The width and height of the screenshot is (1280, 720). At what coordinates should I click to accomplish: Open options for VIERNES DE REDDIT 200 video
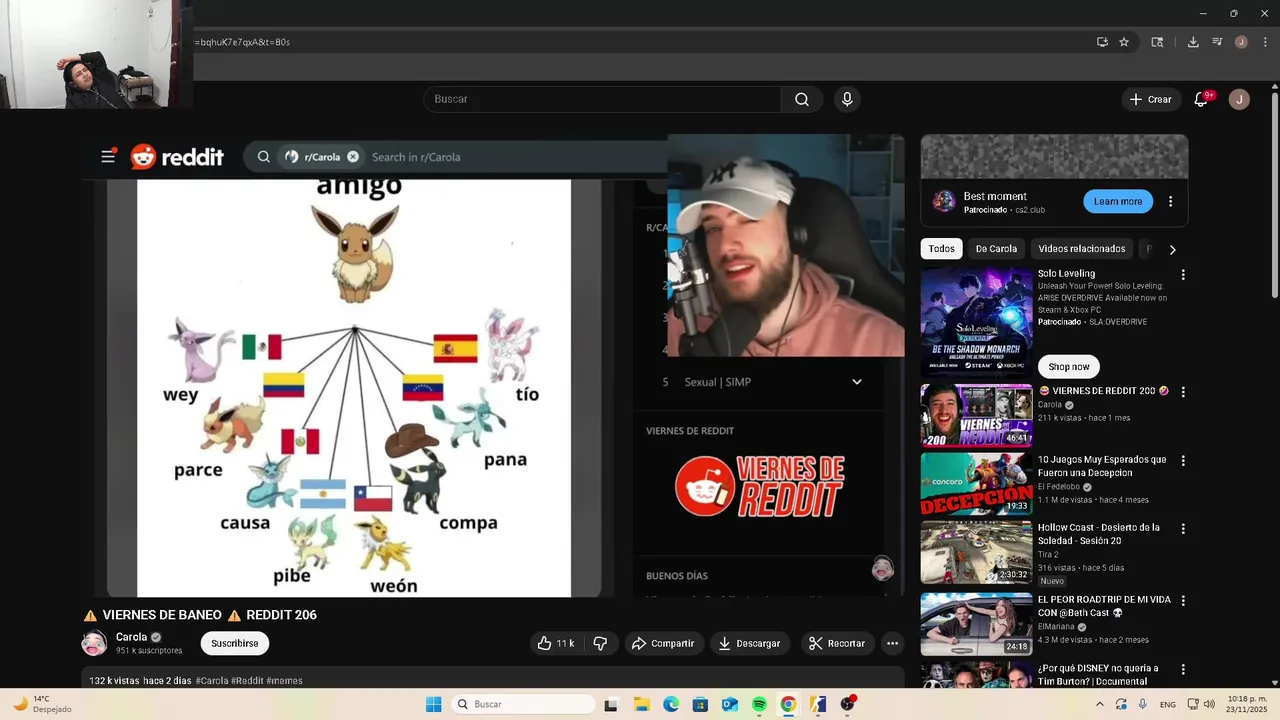click(x=1183, y=392)
